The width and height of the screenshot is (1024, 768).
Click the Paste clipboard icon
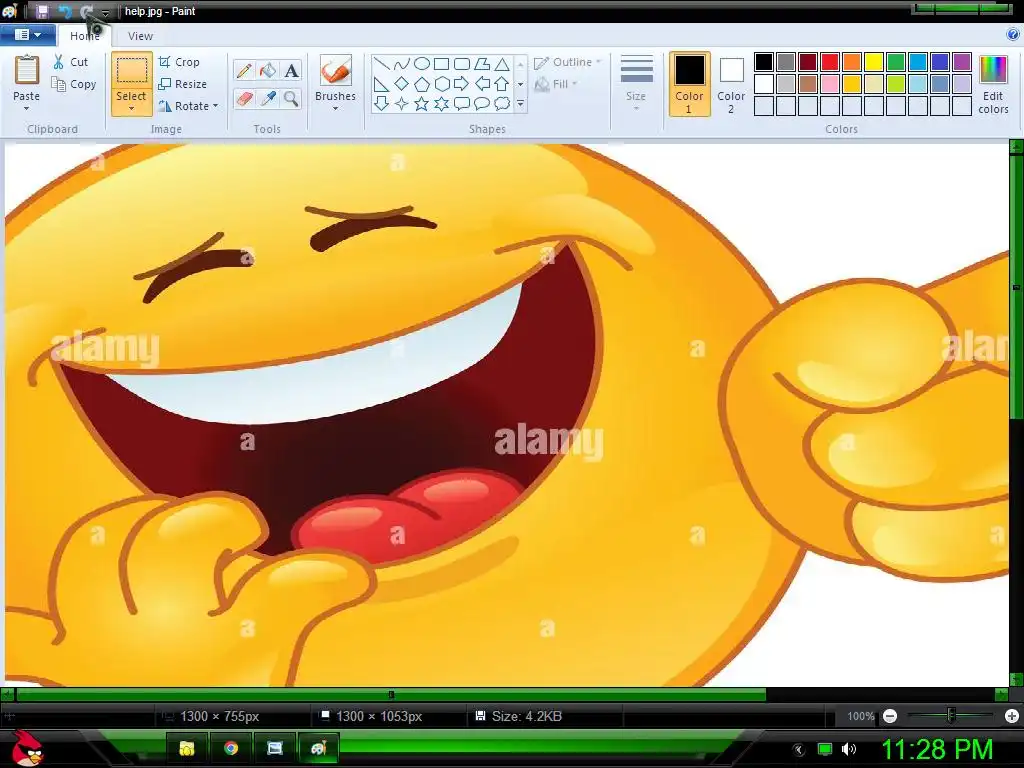coord(27,70)
